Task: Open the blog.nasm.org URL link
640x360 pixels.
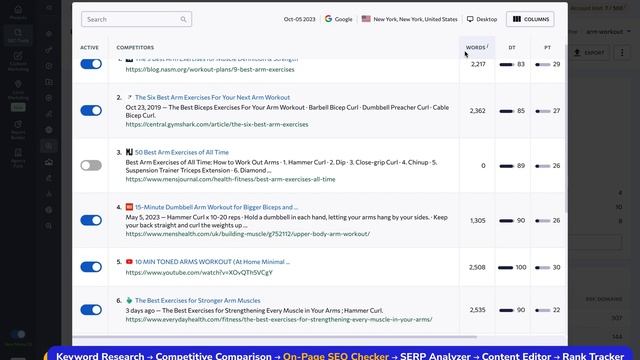Action: click(x=210, y=69)
